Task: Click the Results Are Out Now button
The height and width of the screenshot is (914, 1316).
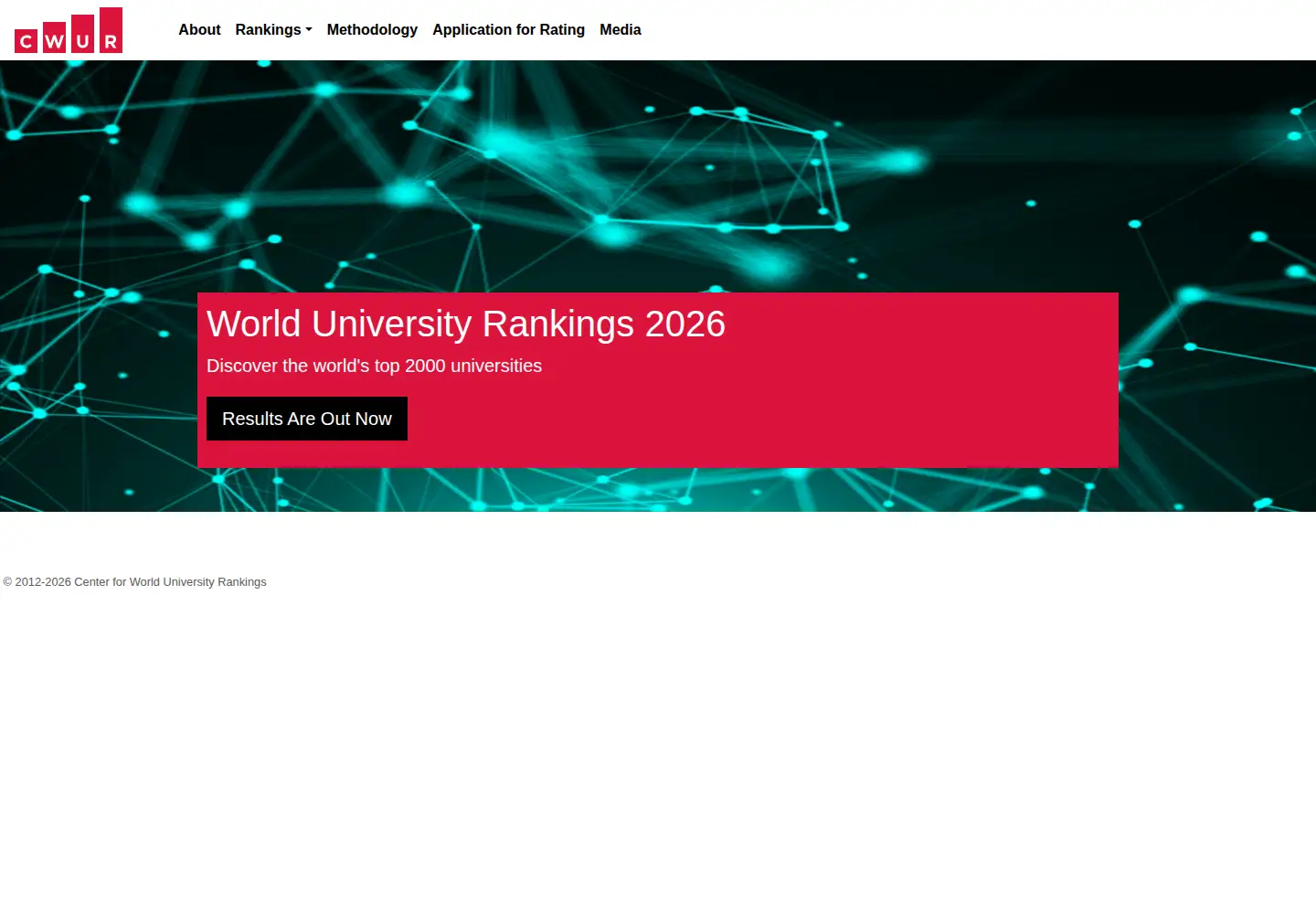Action: click(307, 419)
